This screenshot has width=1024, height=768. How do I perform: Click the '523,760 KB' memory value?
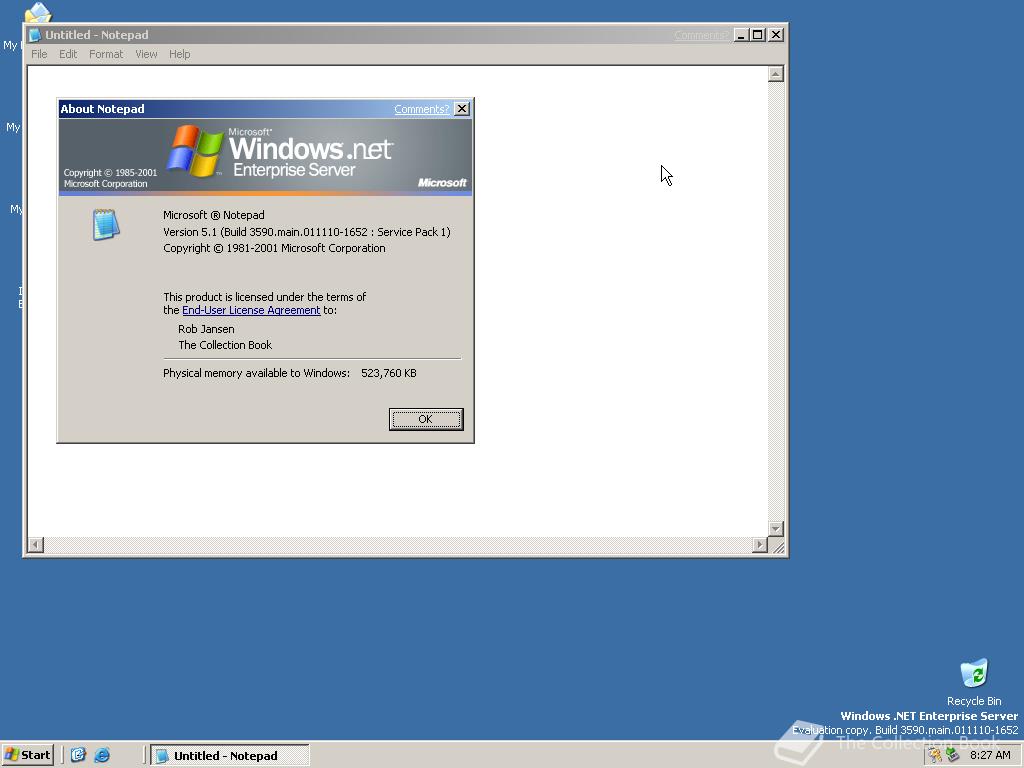[389, 373]
